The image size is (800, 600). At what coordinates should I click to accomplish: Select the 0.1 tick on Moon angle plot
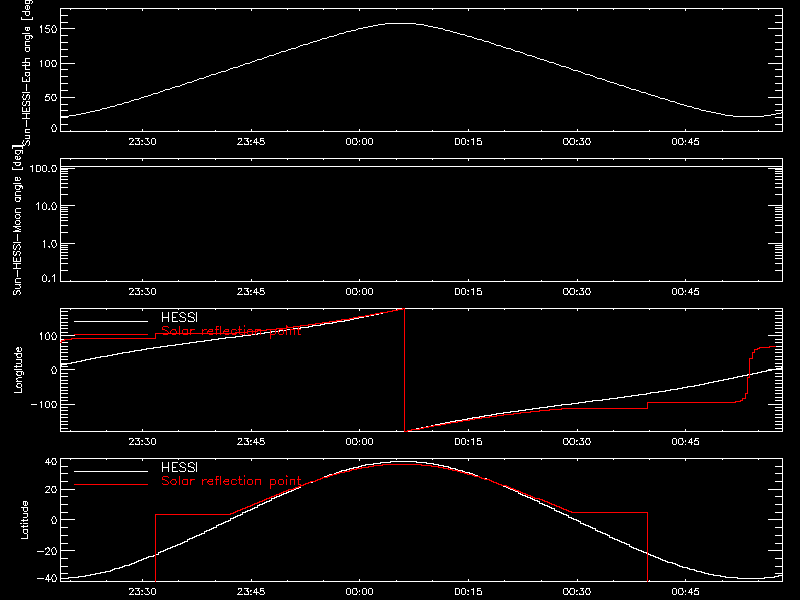pos(49,278)
